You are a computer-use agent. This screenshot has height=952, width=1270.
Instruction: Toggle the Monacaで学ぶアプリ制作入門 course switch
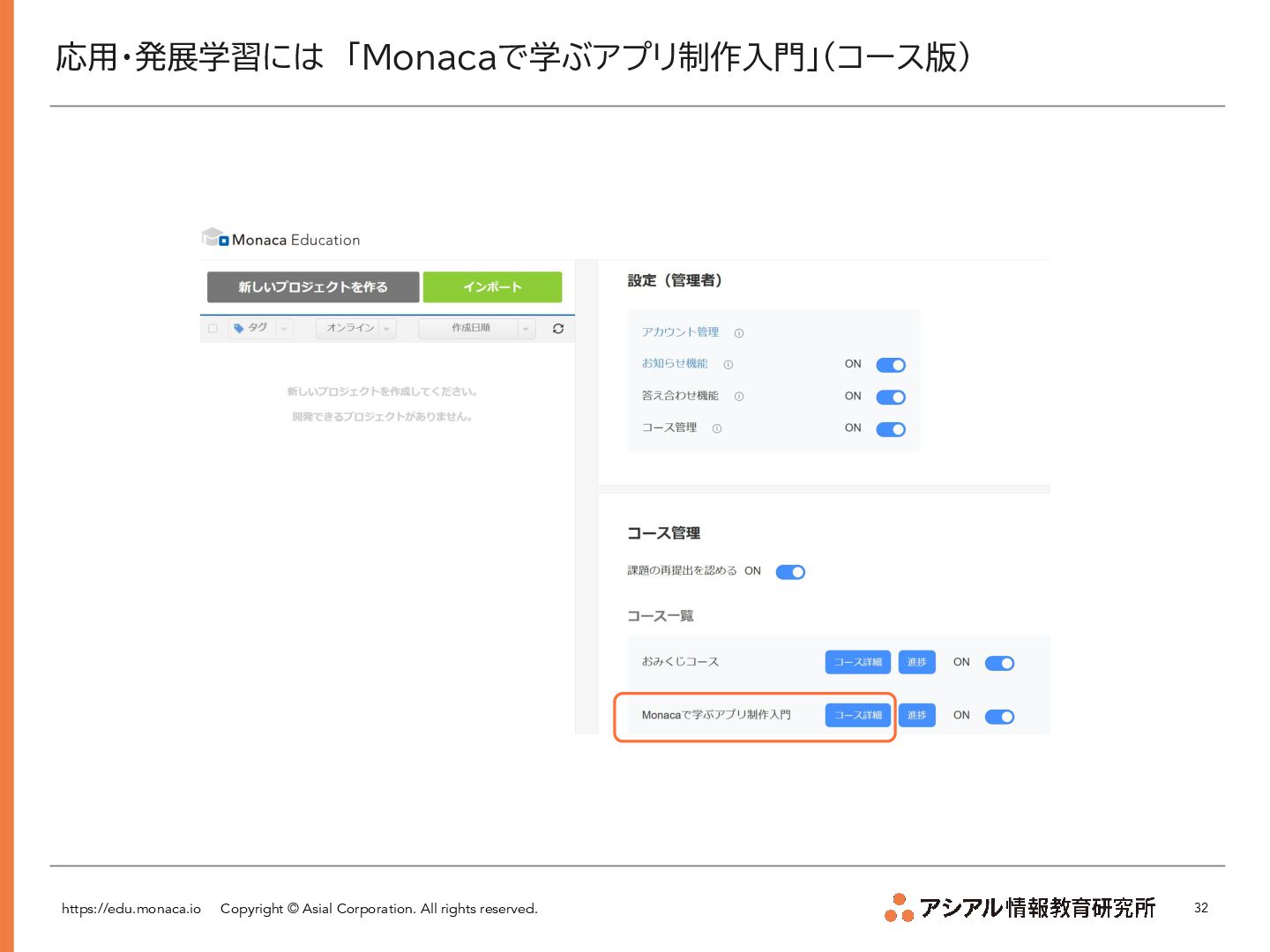(999, 717)
